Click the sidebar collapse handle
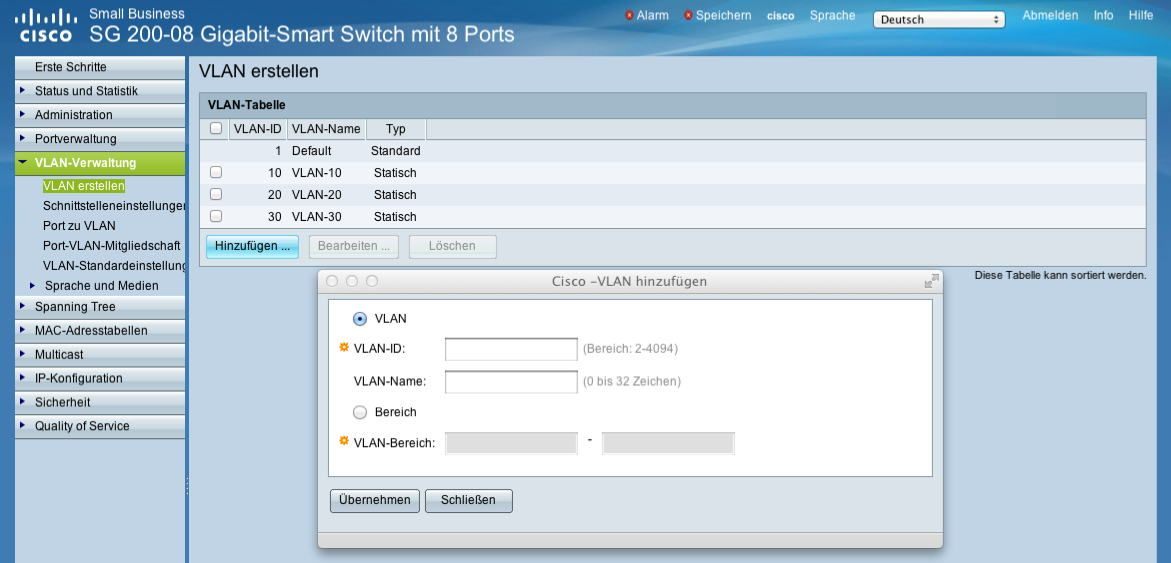 pos(187,487)
